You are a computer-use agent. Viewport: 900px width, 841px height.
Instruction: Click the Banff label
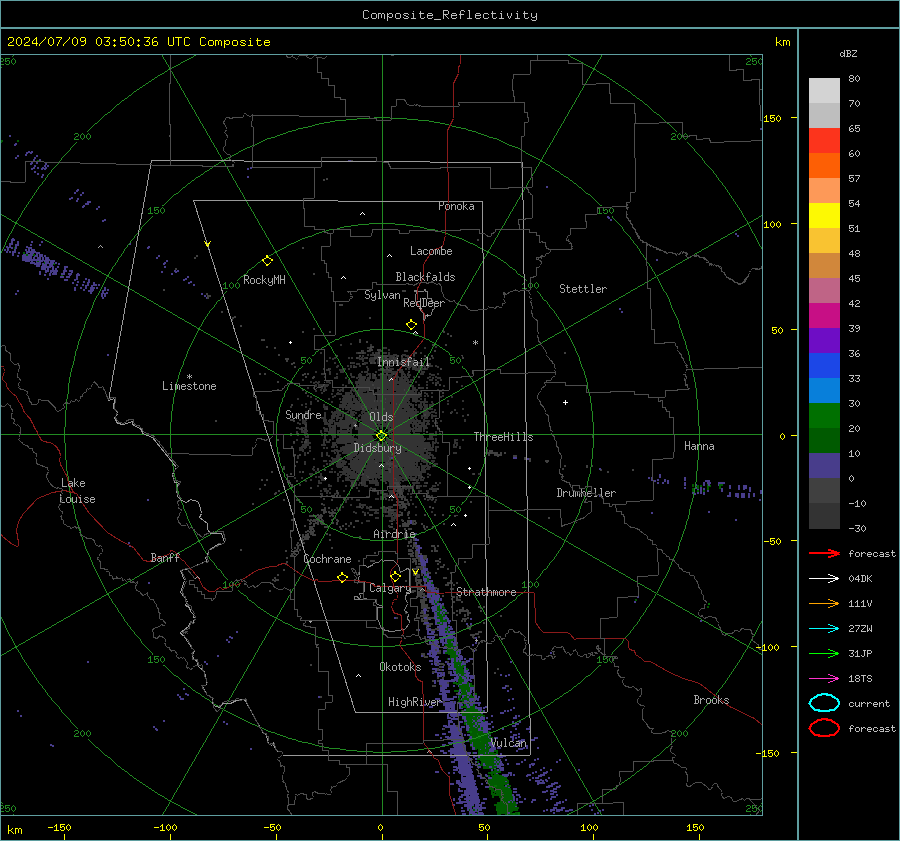click(x=165, y=558)
